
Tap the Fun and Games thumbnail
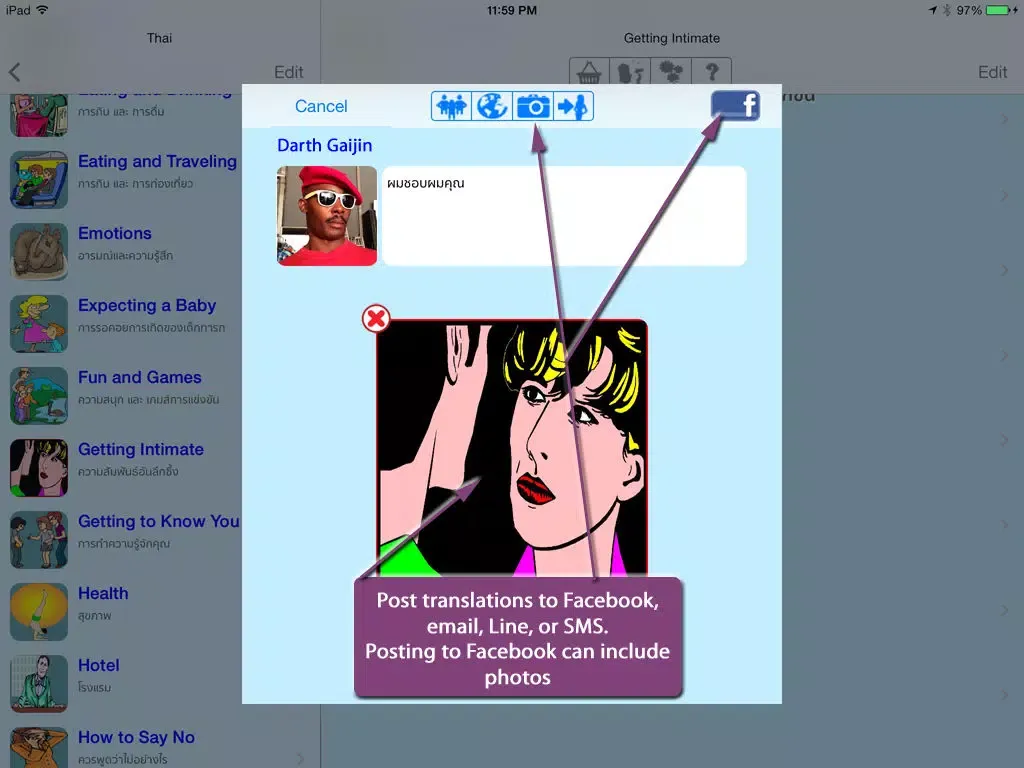tap(39, 396)
